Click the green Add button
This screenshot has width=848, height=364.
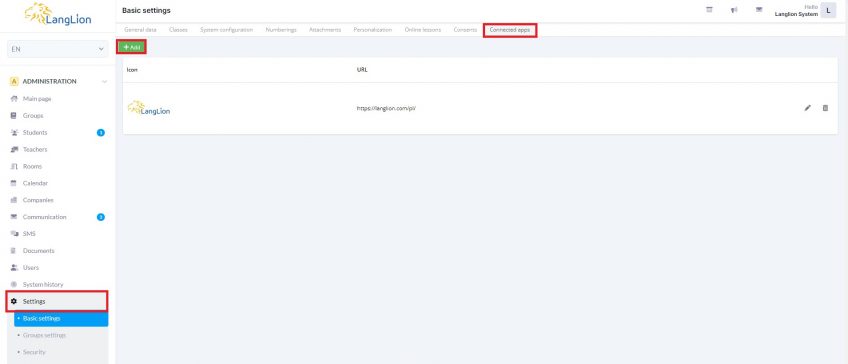click(131, 47)
